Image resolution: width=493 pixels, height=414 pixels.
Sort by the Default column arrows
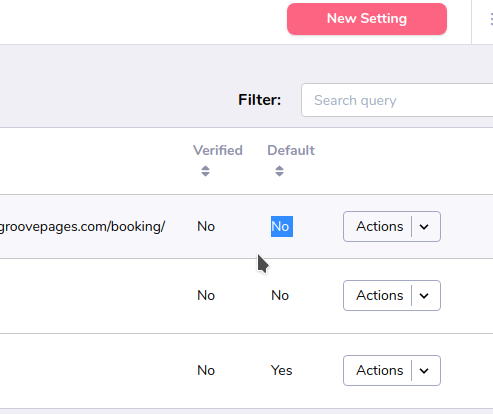[x=279, y=171]
